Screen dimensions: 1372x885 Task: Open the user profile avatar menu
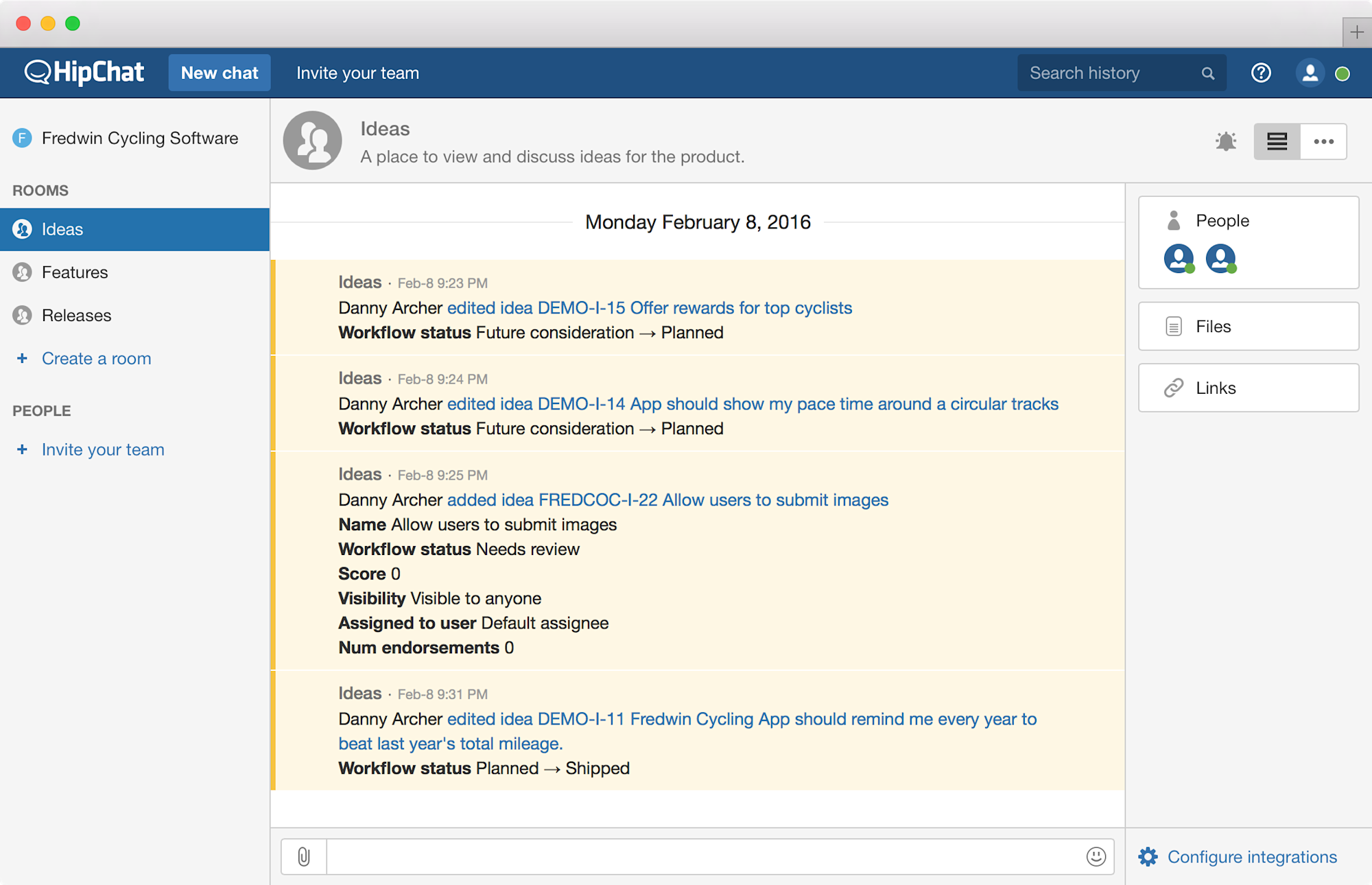[x=1310, y=73]
